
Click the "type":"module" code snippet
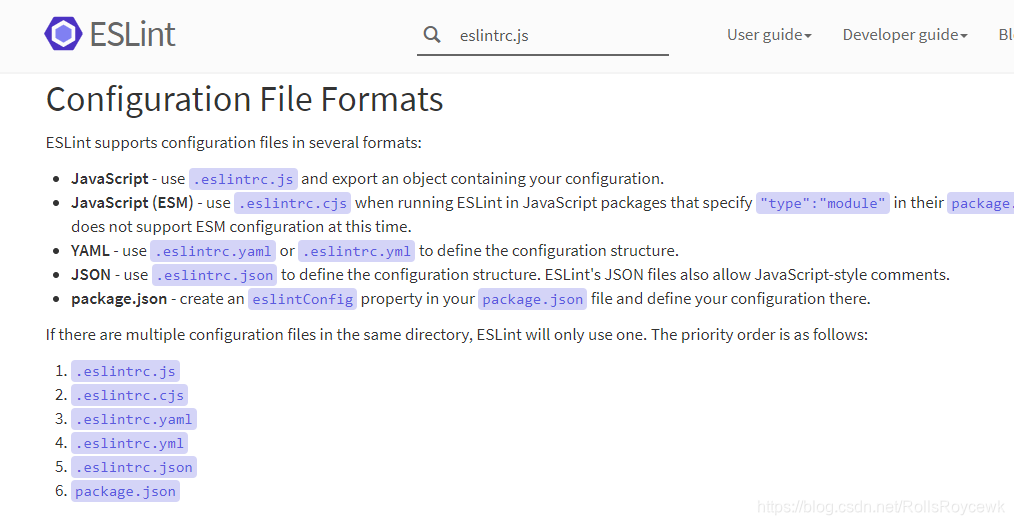click(x=823, y=203)
